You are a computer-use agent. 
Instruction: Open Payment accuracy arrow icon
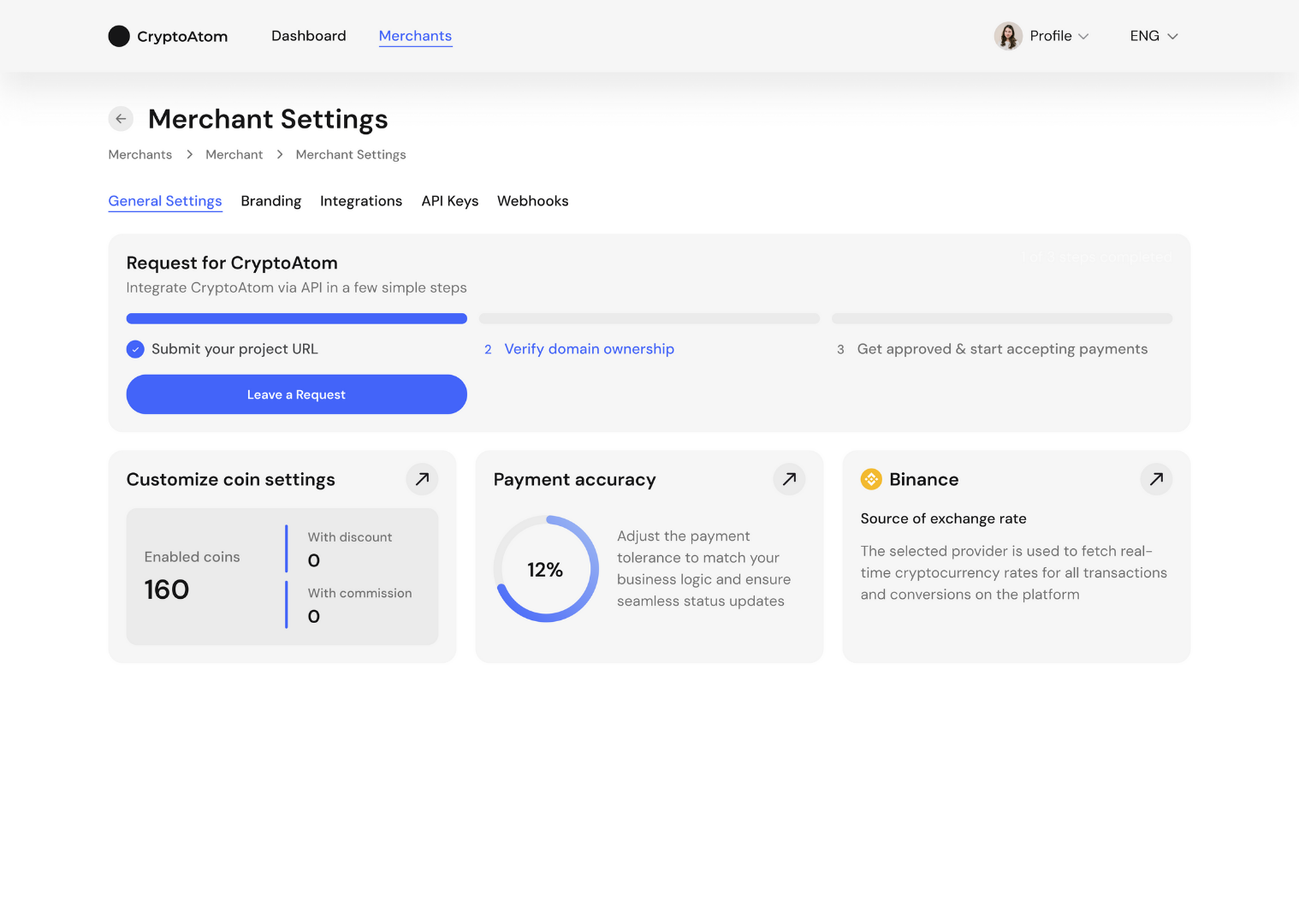(x=789, y=479)
